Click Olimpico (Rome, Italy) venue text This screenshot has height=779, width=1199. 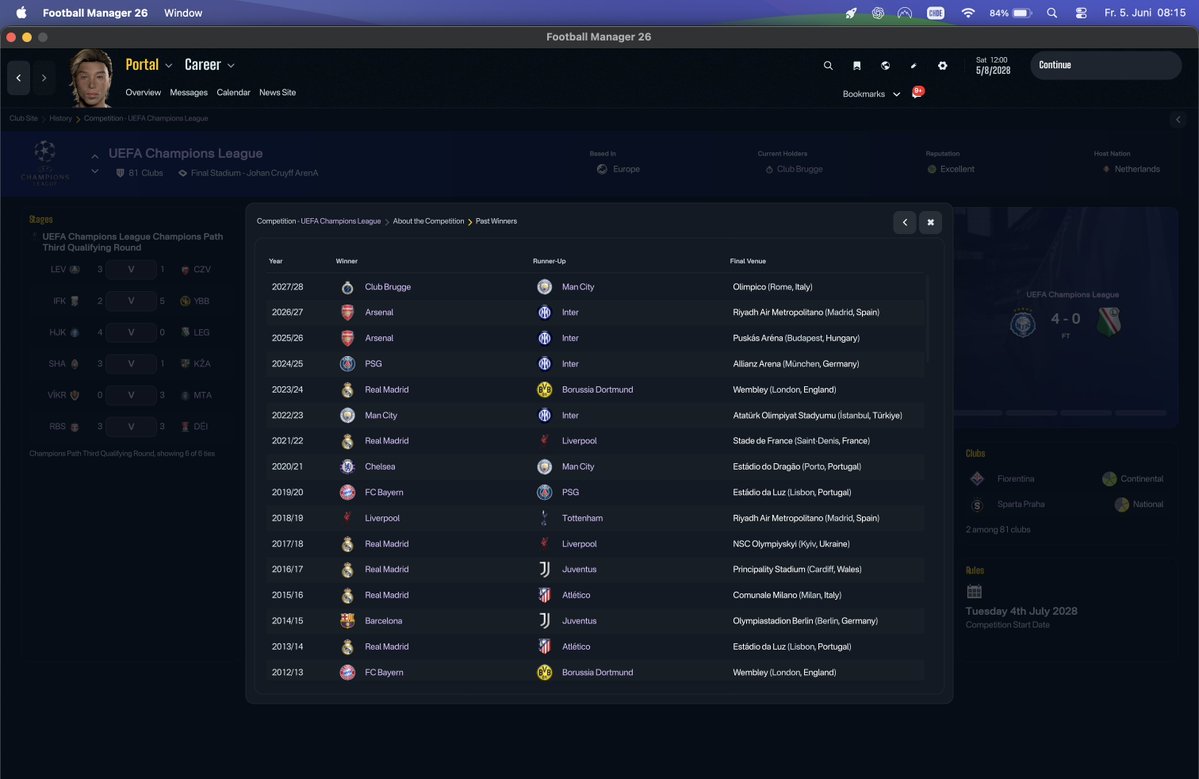click(x=772, y=287)
